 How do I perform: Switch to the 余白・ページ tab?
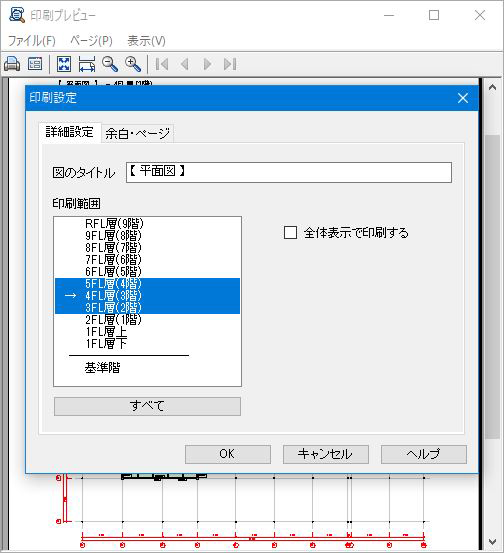tap(138, 133)
